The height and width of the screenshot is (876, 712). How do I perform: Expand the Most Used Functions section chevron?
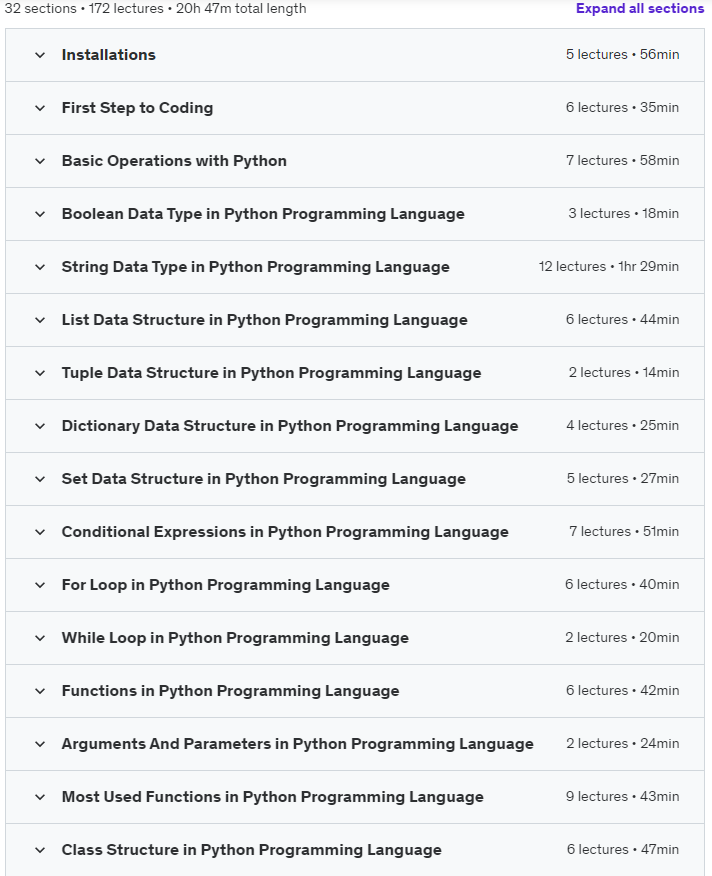pos(40,797)
